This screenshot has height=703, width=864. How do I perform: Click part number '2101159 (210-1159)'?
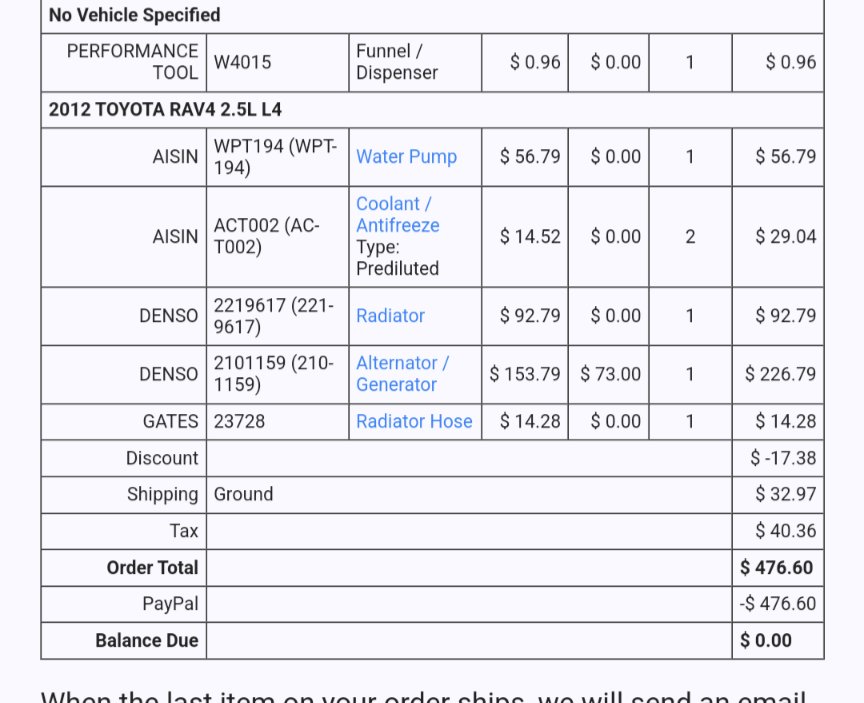(274, 374)
